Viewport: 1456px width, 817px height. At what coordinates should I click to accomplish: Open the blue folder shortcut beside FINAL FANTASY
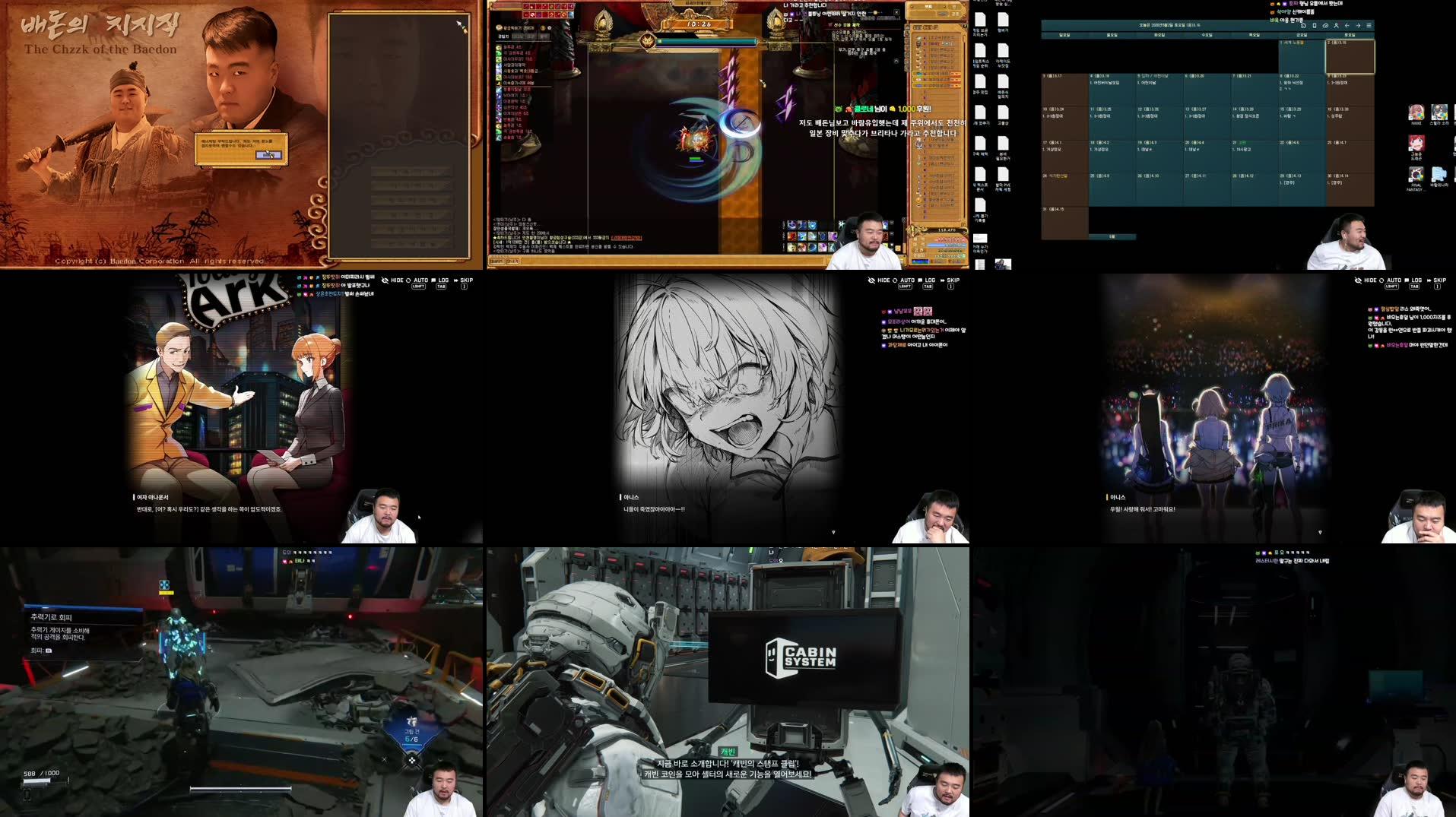pyautogui.click(x=1439, y=177)
